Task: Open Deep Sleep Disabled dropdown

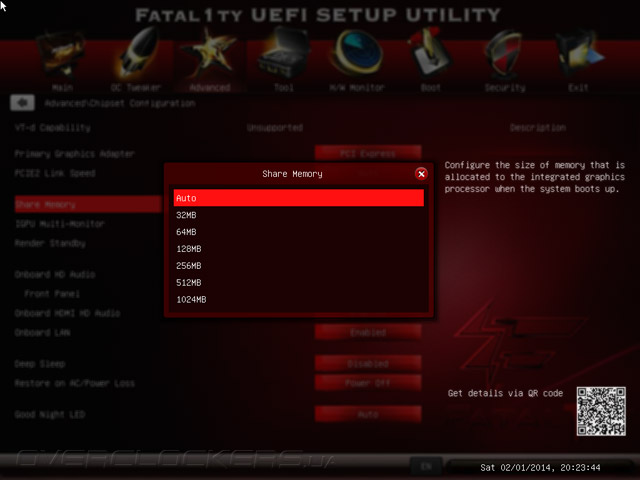Action: 368,363
